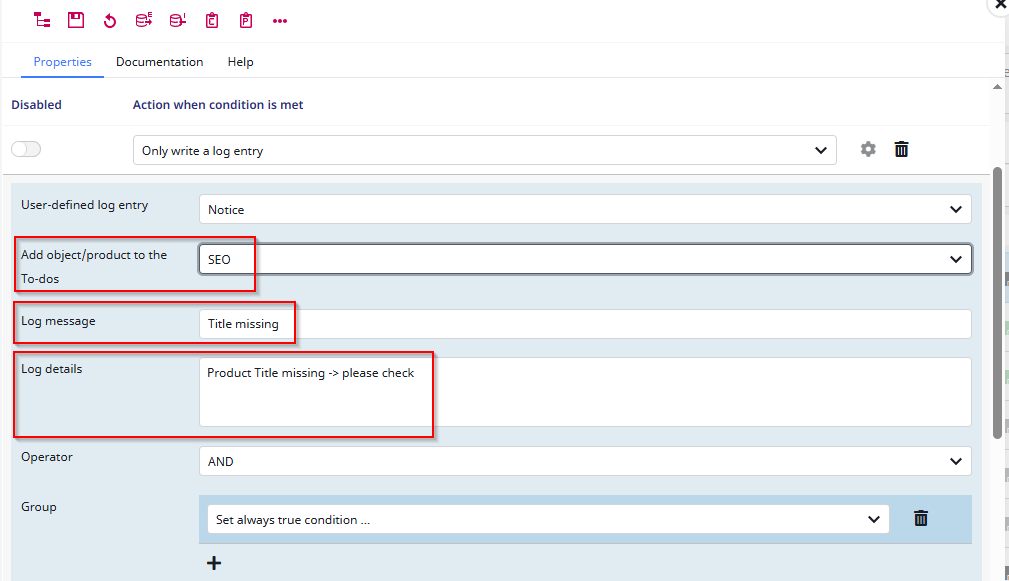Add a new condition with the plus button
The width and height of the screenshot is (1009, 581).
click(x=213, y=562)
